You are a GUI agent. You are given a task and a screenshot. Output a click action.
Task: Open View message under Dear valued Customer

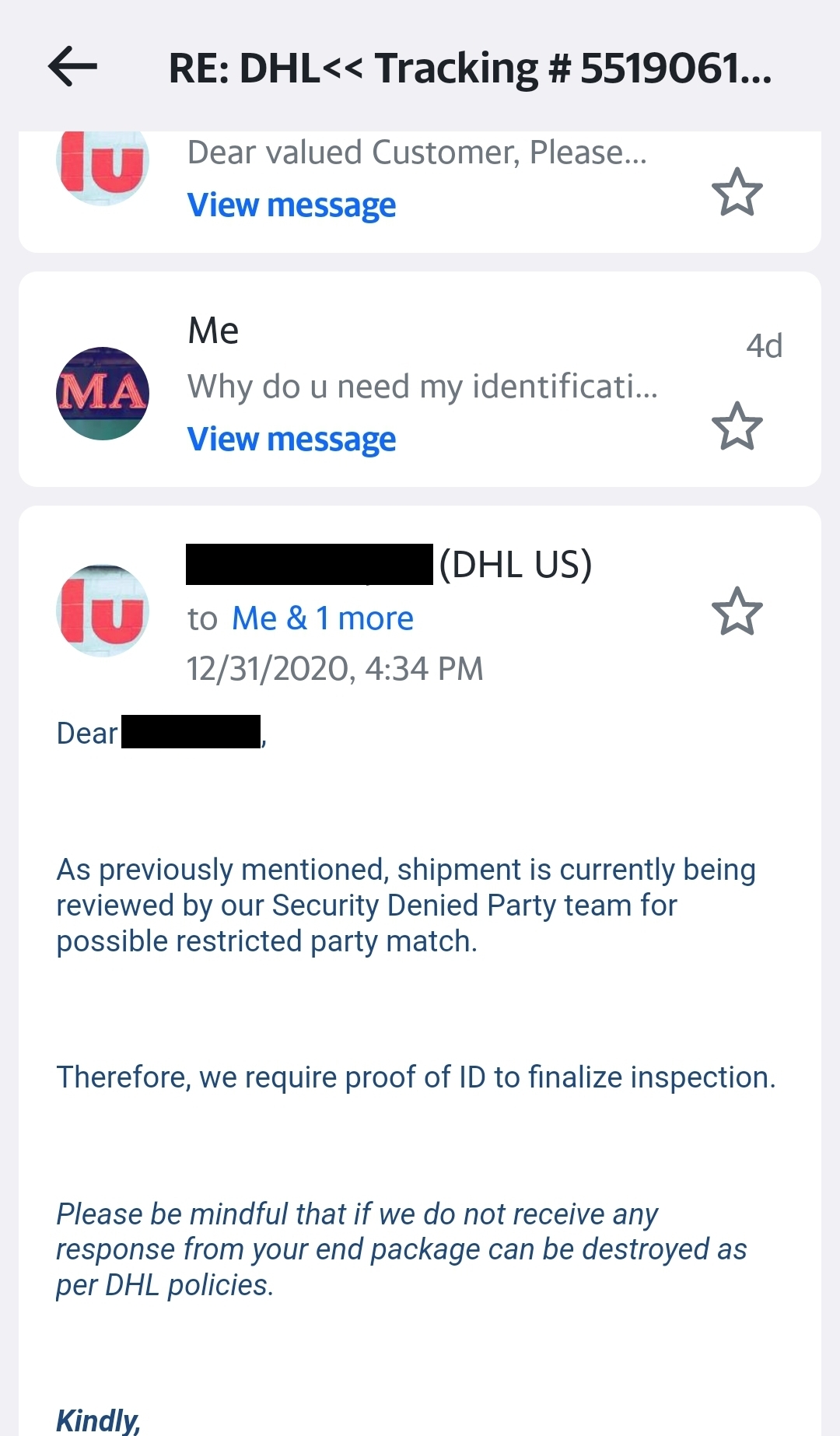pyautogui.click(x=292, y=205)
